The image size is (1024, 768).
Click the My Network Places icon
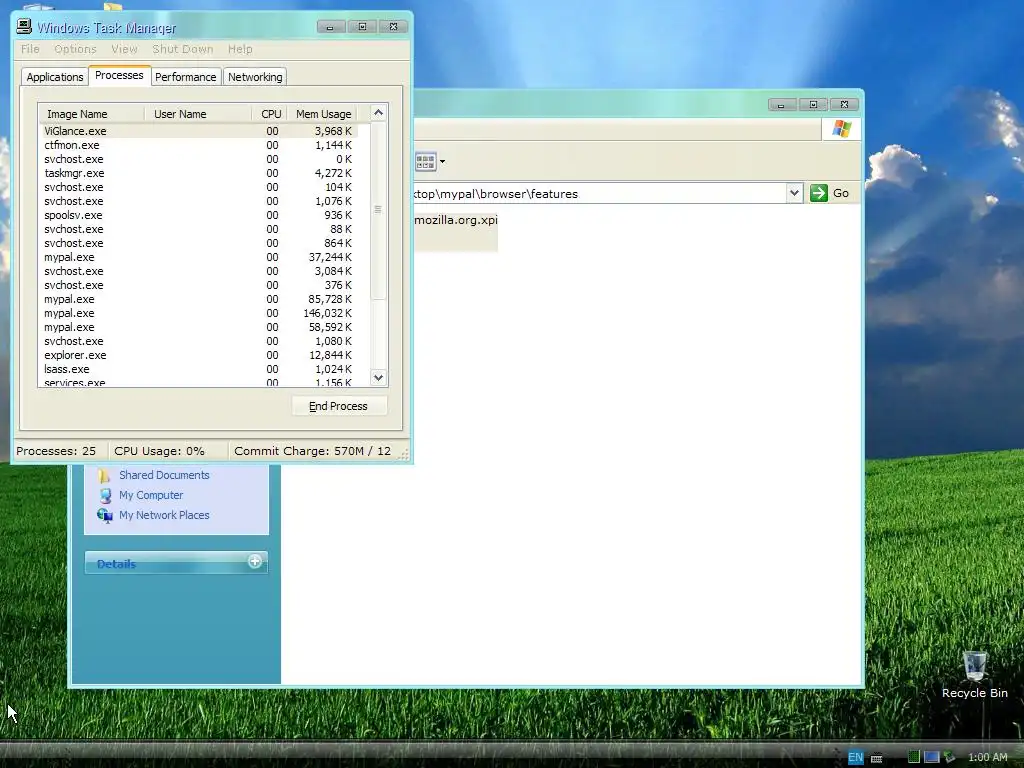tap(104, 515)
